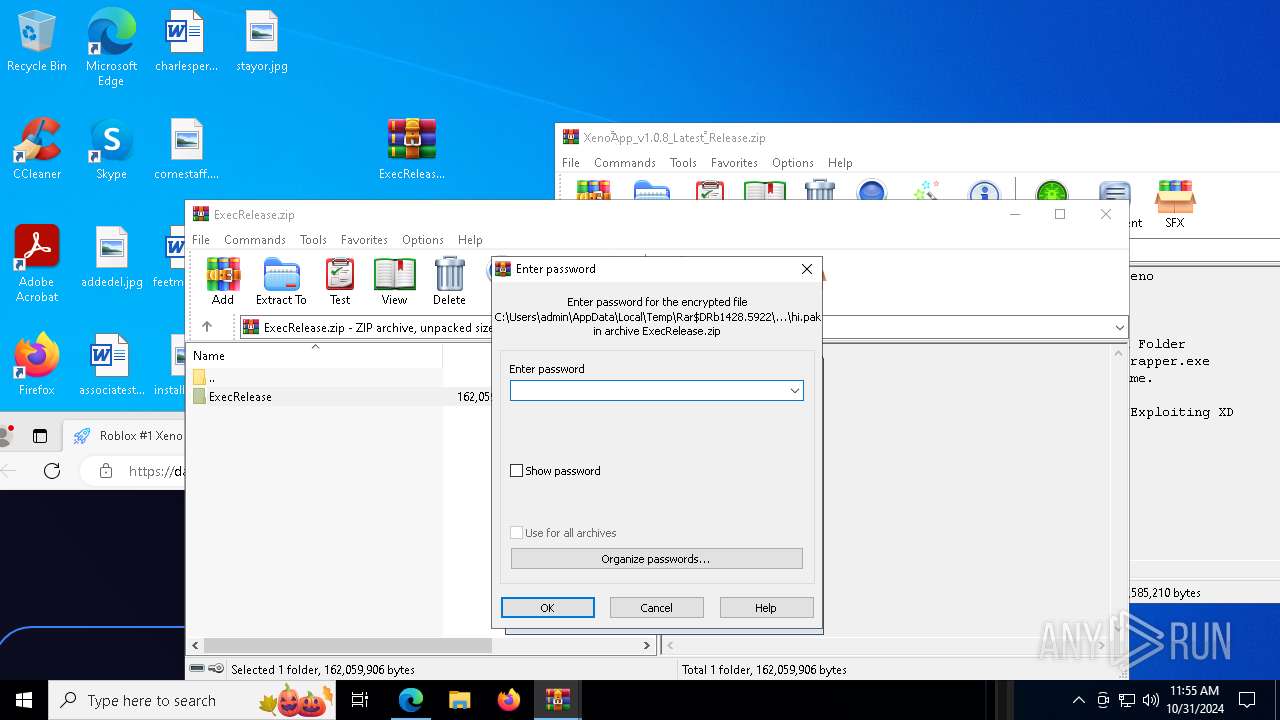Open Microsoft Edge from the taskbar
Screen dimensions: 1280x720
[410, 700]
